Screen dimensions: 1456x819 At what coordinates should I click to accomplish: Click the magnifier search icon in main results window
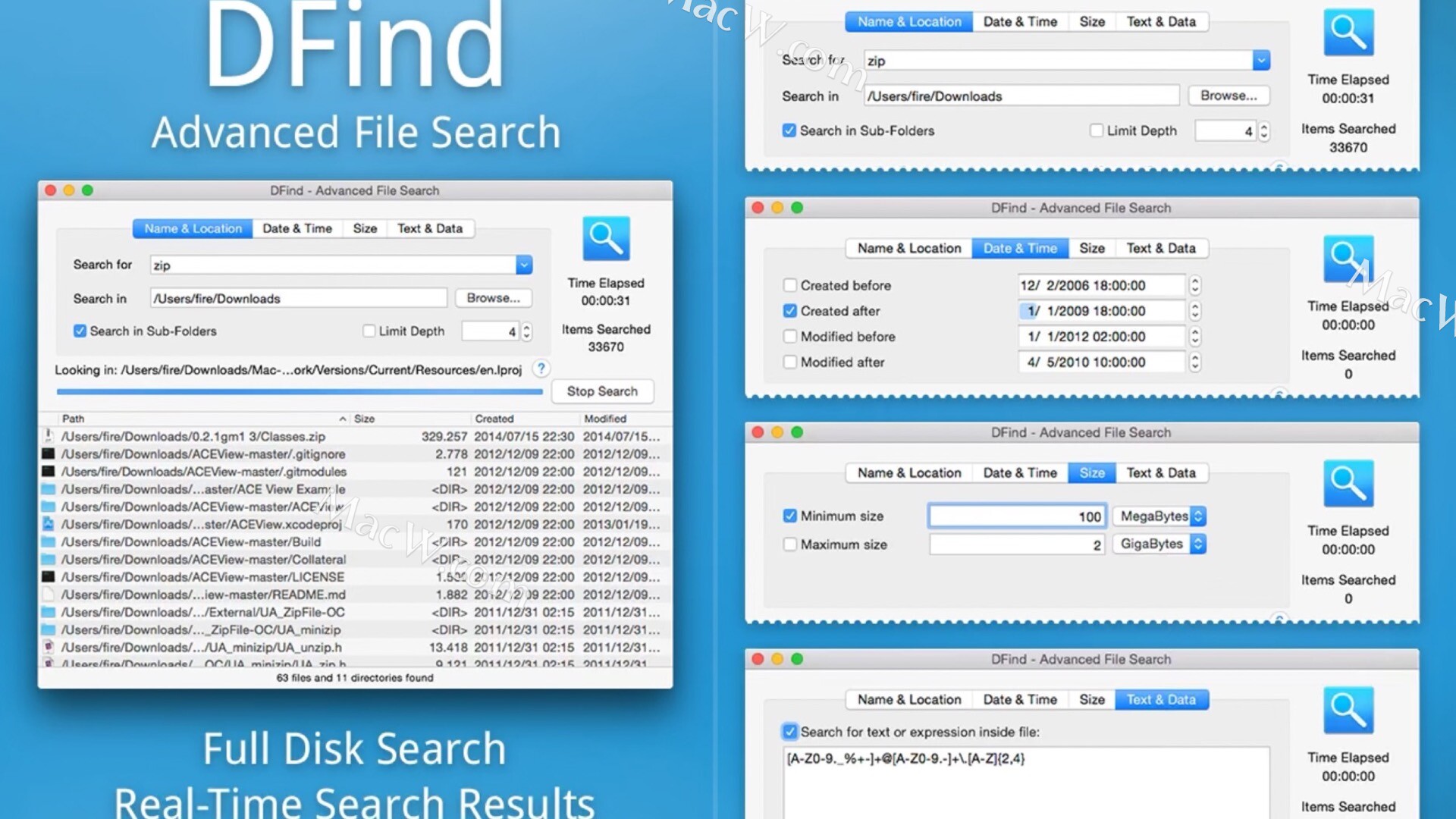[606, 239]
